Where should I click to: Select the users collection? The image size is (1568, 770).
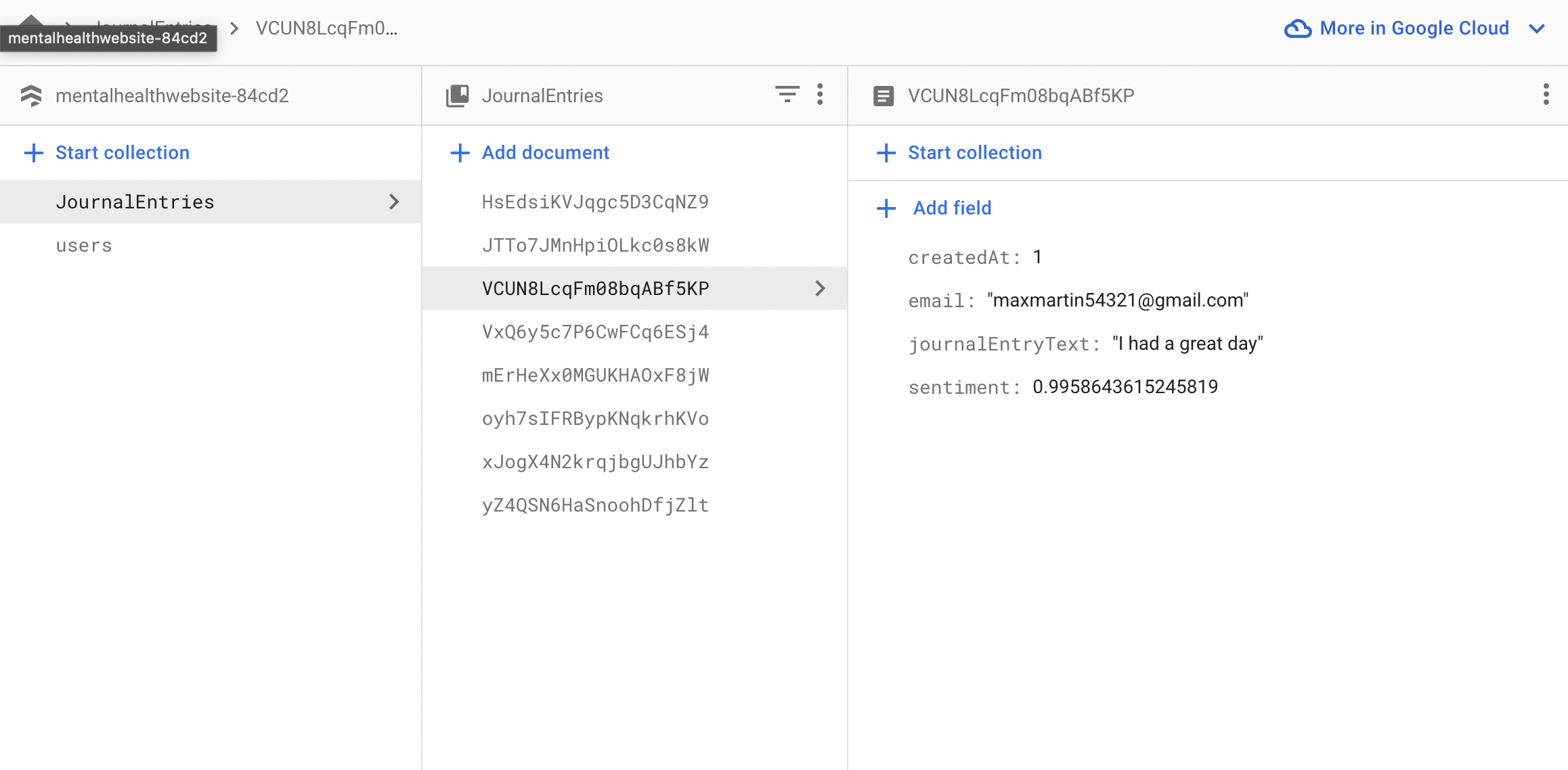tap(84, 245)
